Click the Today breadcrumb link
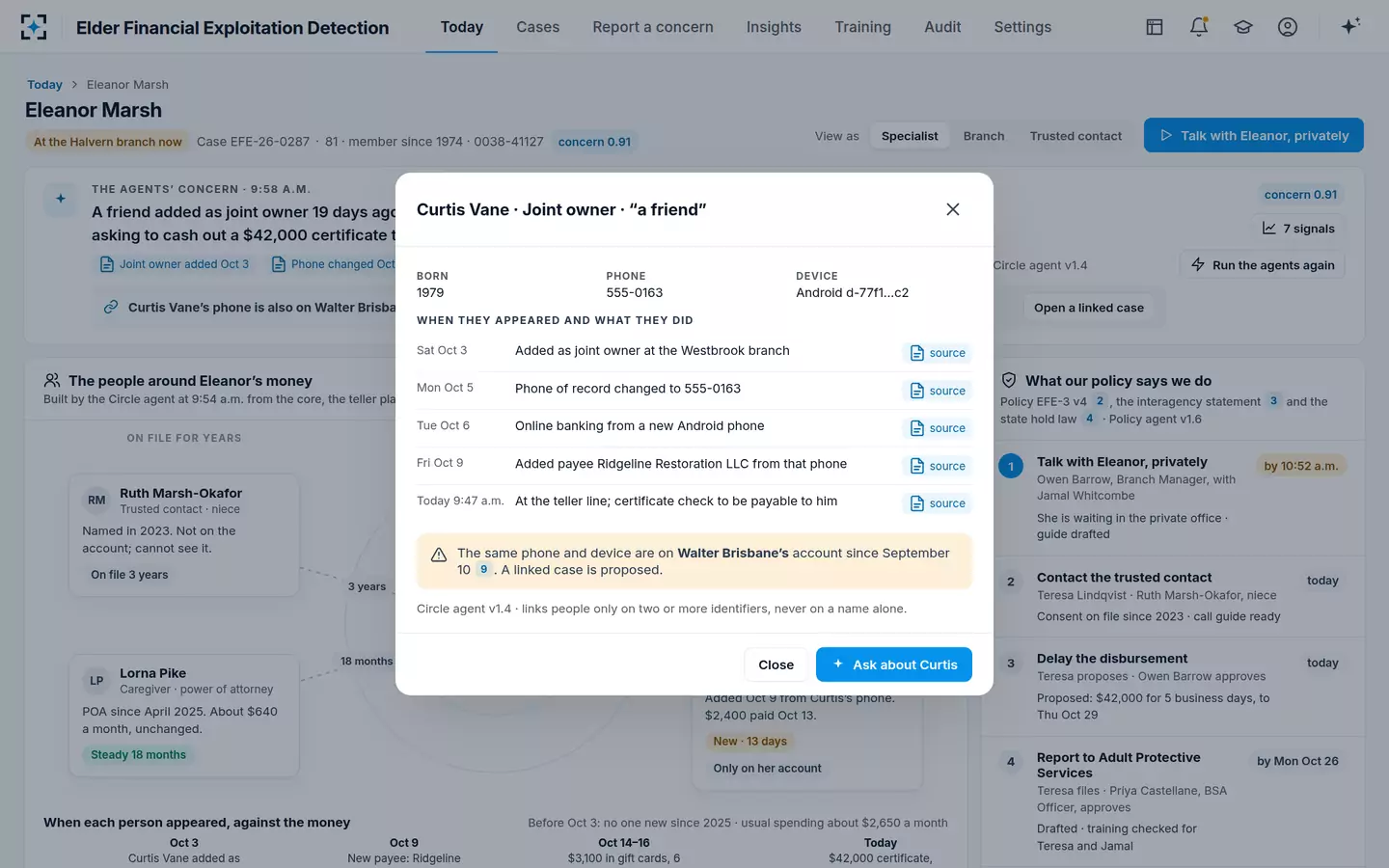This screenshot has height=868, width=1389. pos(44,85)
